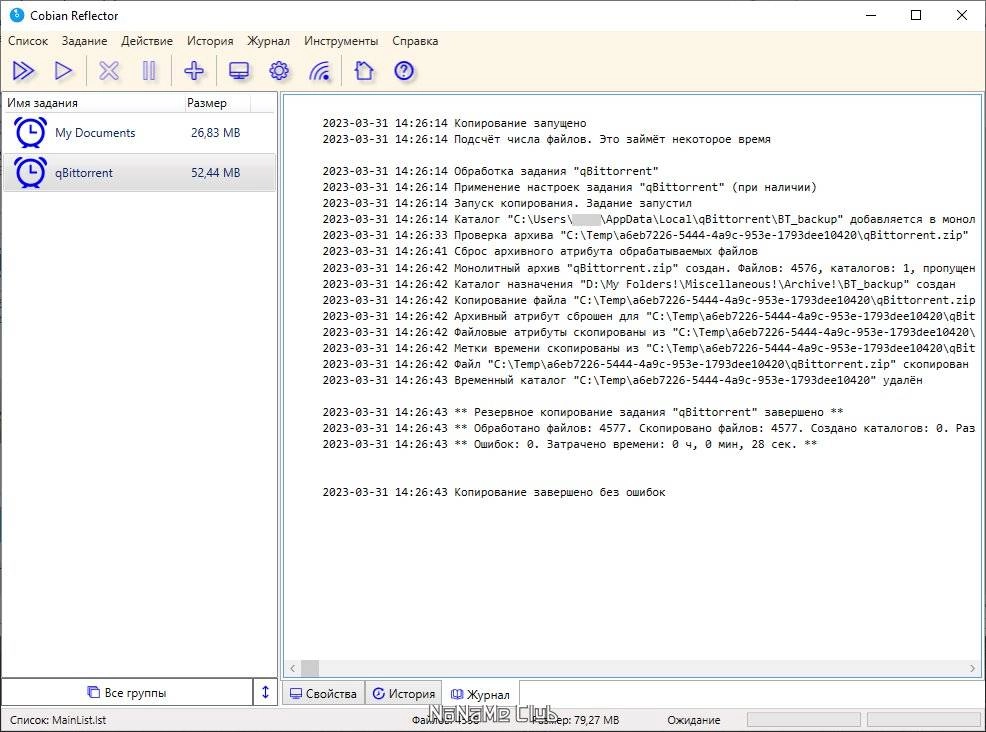Open the monitor icon in toolbar
This screenshot has height=732, width=986.
coord(239,70)
